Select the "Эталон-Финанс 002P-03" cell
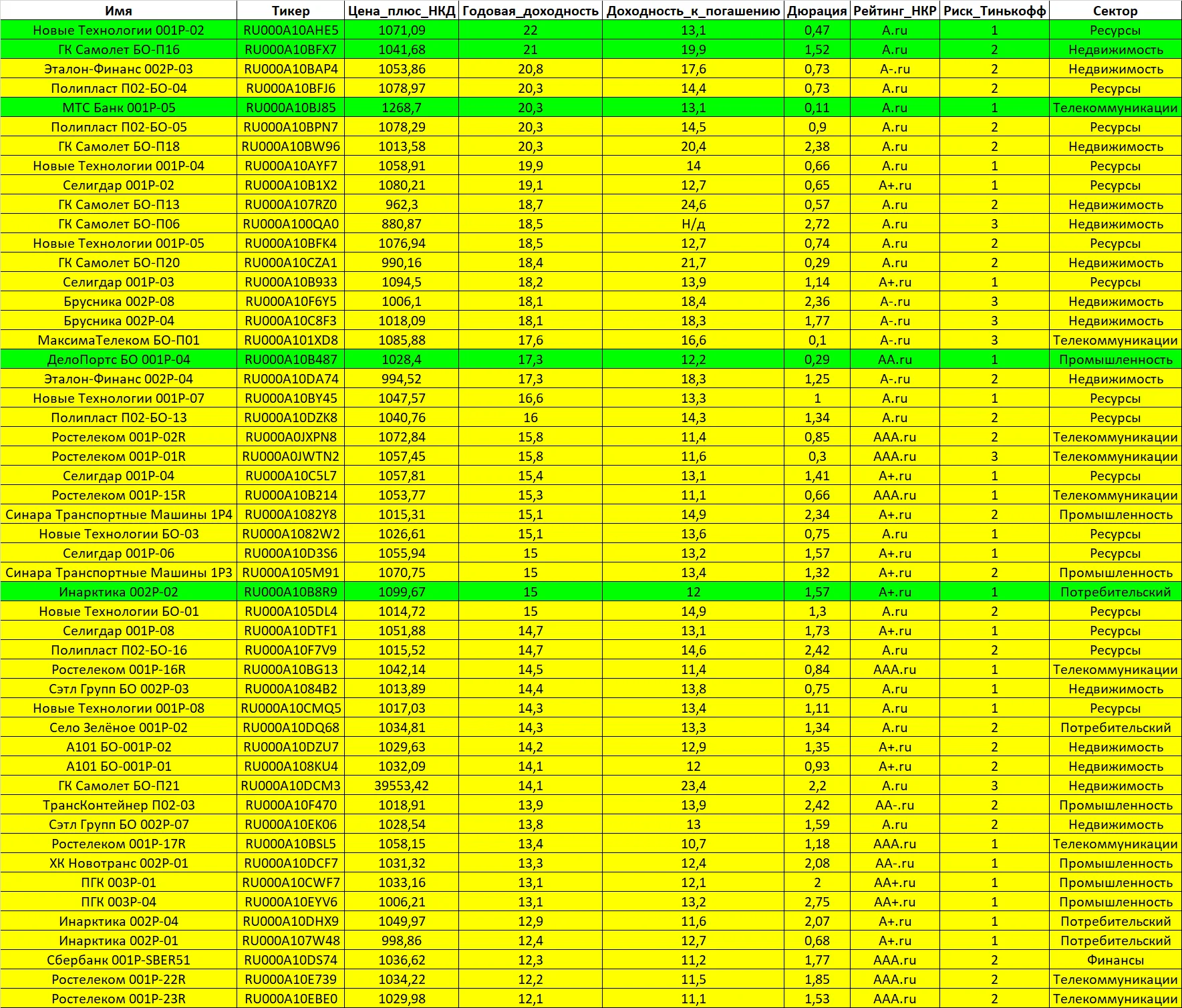Viewport: 1182px width, 1008px height. [119, 69]
